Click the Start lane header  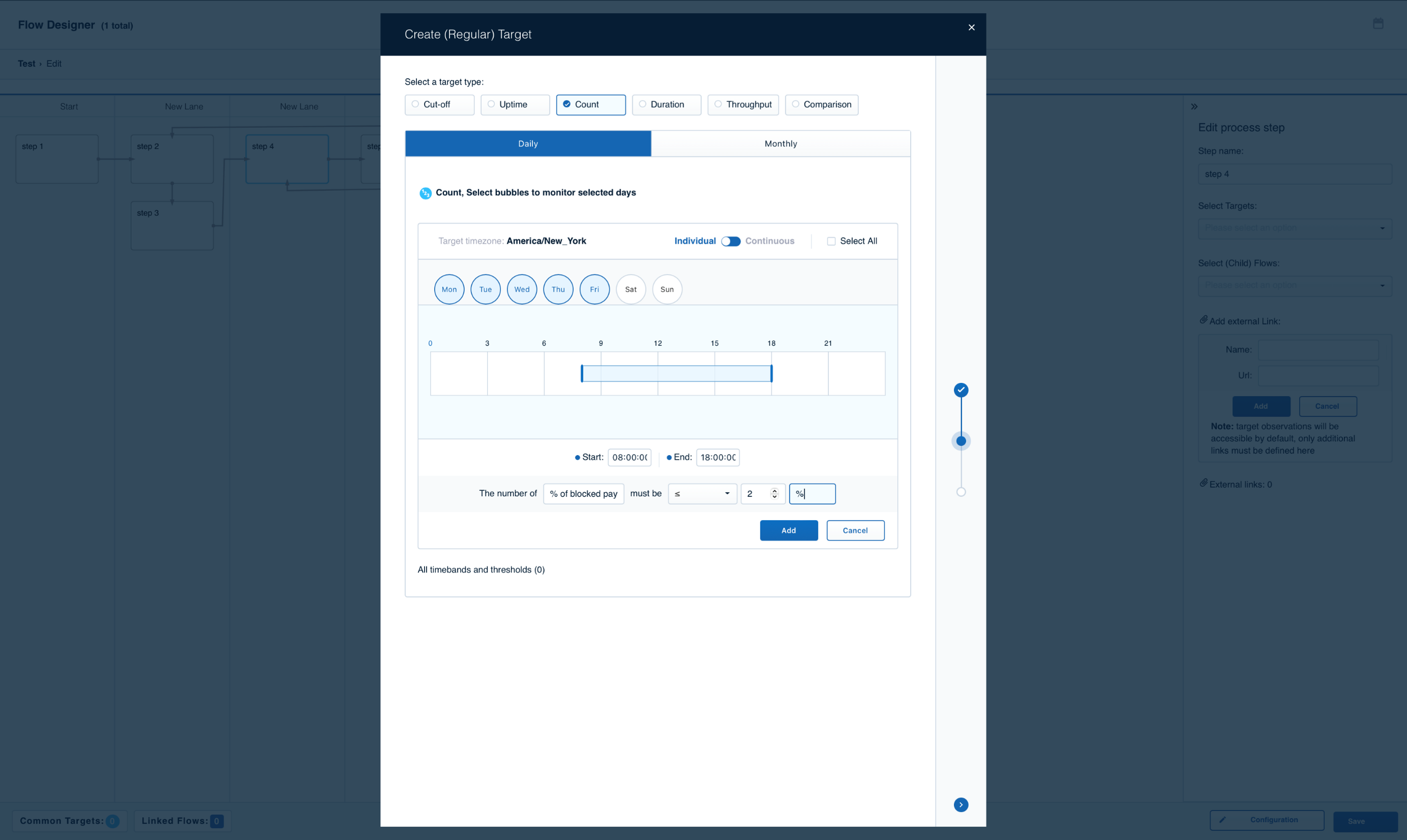point(69,106)
